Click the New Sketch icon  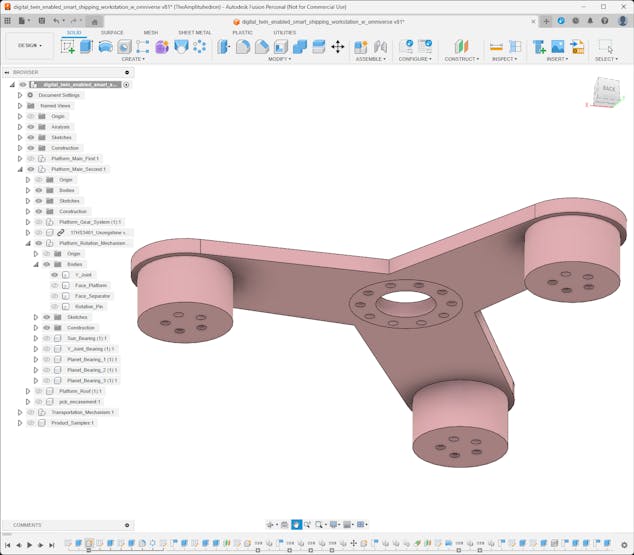67,46
